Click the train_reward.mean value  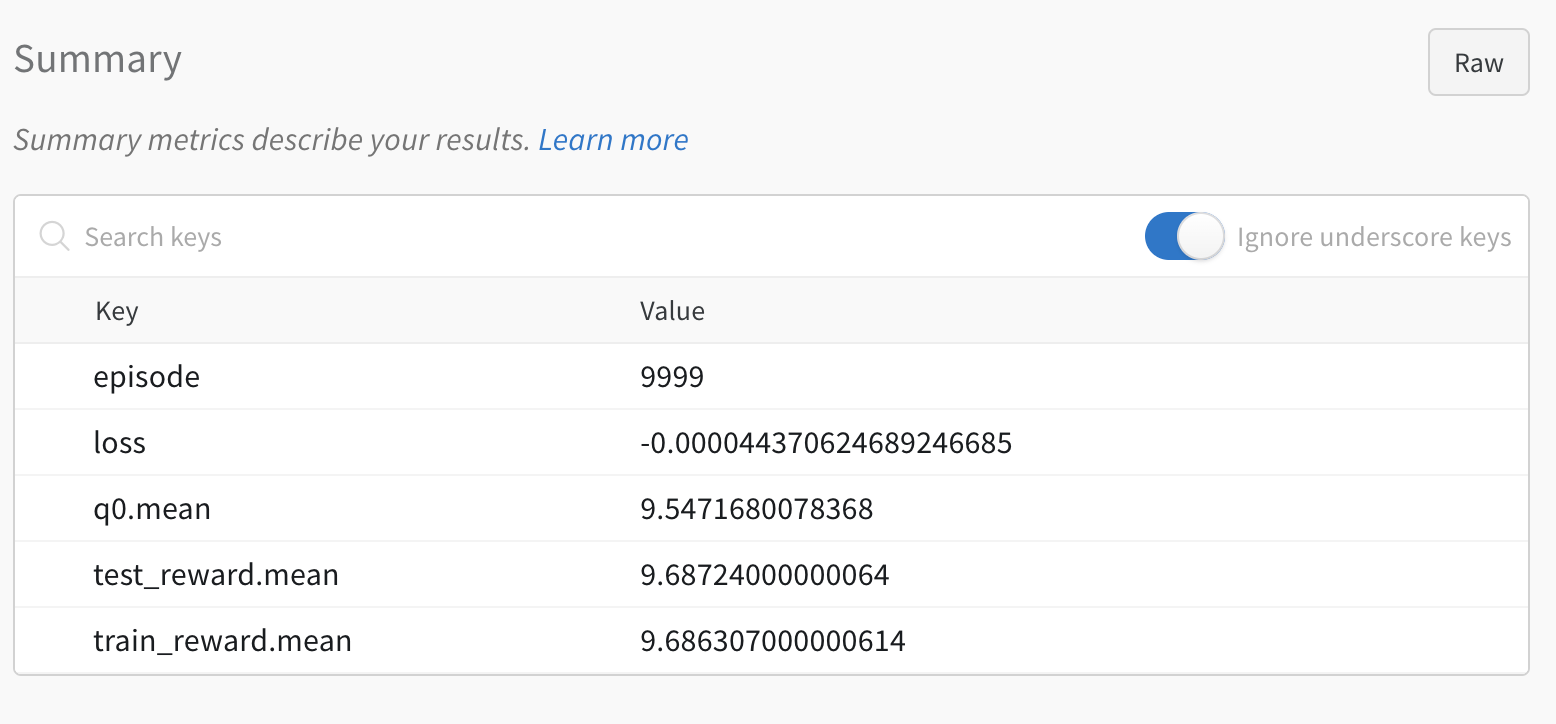point(772,640)
